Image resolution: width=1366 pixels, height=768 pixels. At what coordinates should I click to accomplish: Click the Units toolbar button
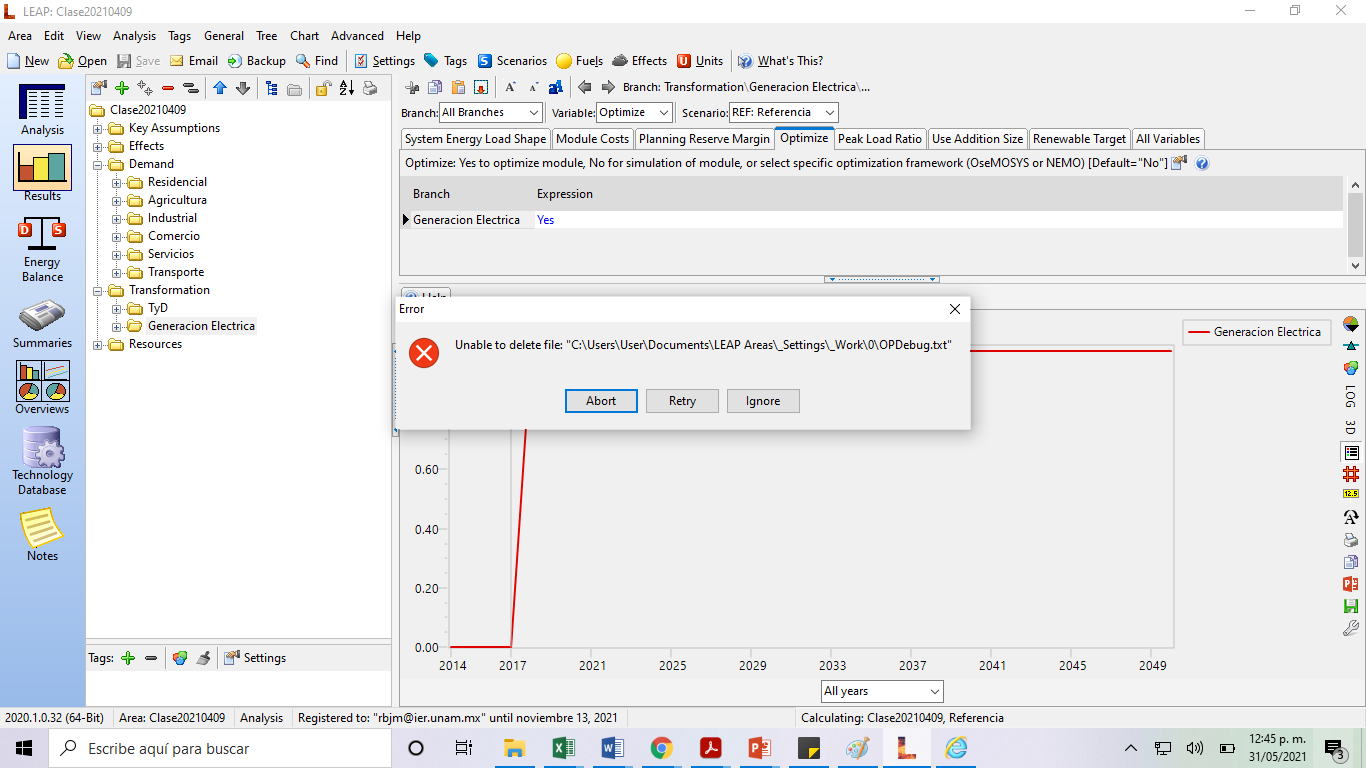[700, 61]
